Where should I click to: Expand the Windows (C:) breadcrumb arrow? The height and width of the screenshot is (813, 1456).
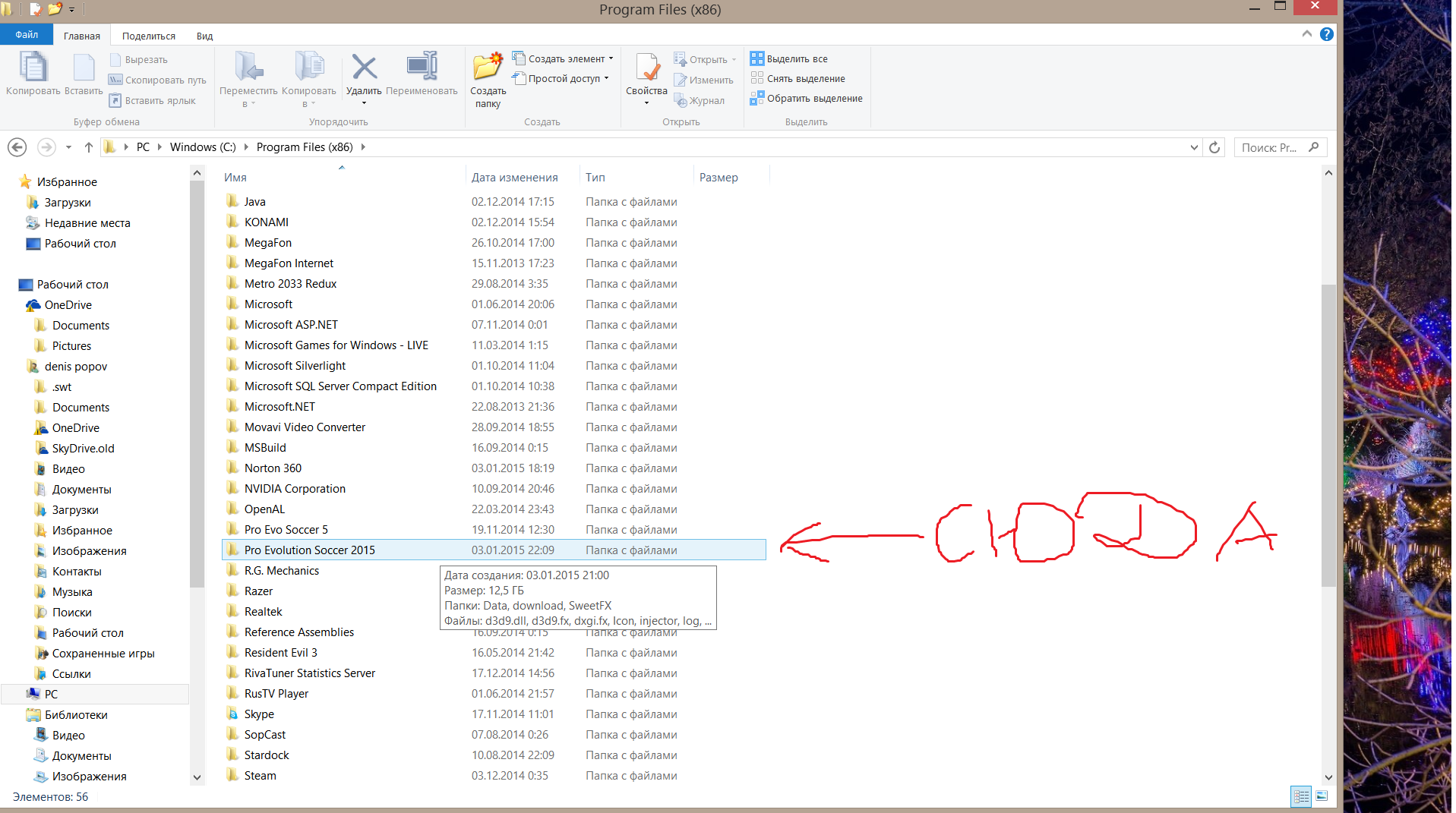(x=246, y=147)
